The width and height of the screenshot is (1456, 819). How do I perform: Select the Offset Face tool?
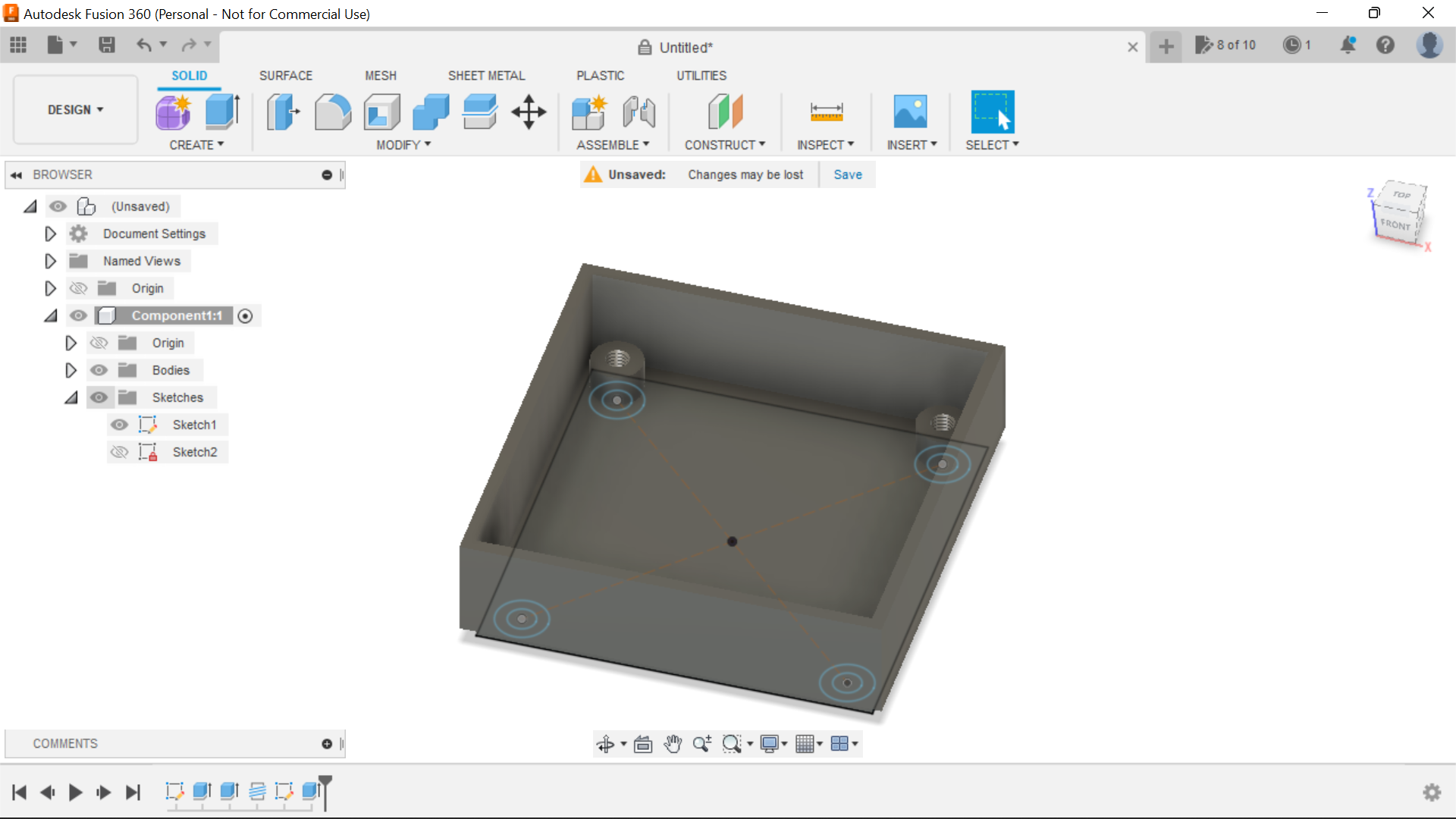(x=480, y=112)
